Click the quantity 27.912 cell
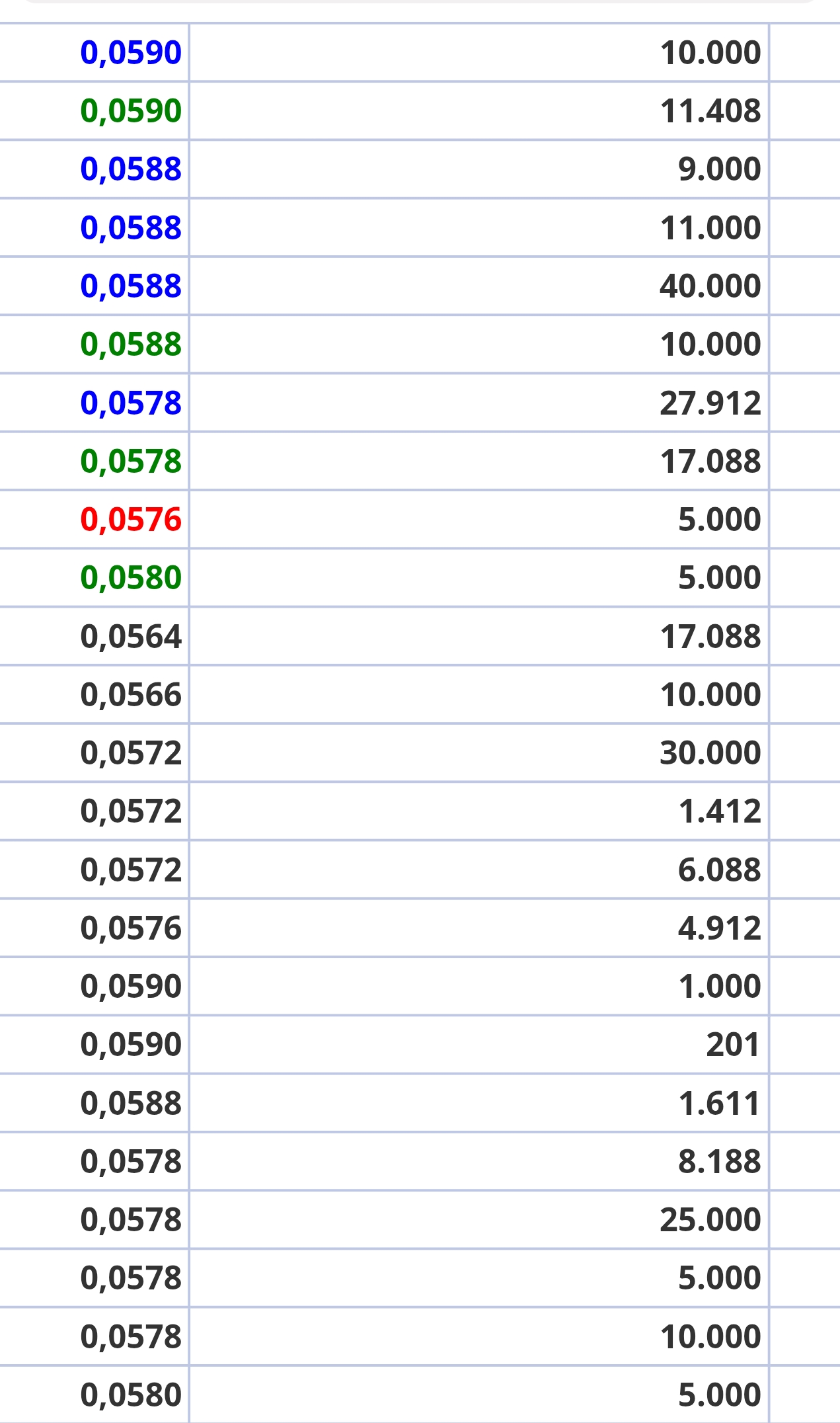The image size is (840, 1423). 479,403
